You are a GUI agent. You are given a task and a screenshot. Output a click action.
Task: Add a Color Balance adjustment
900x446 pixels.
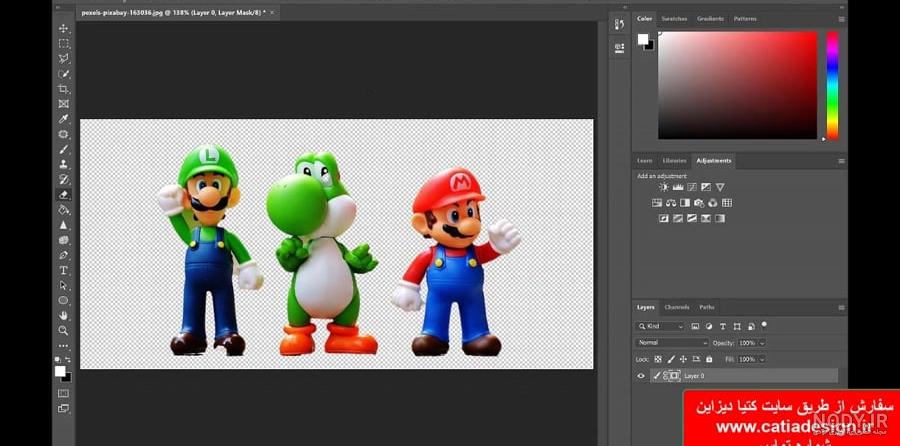pyautogui.click(x=671, y=203)
